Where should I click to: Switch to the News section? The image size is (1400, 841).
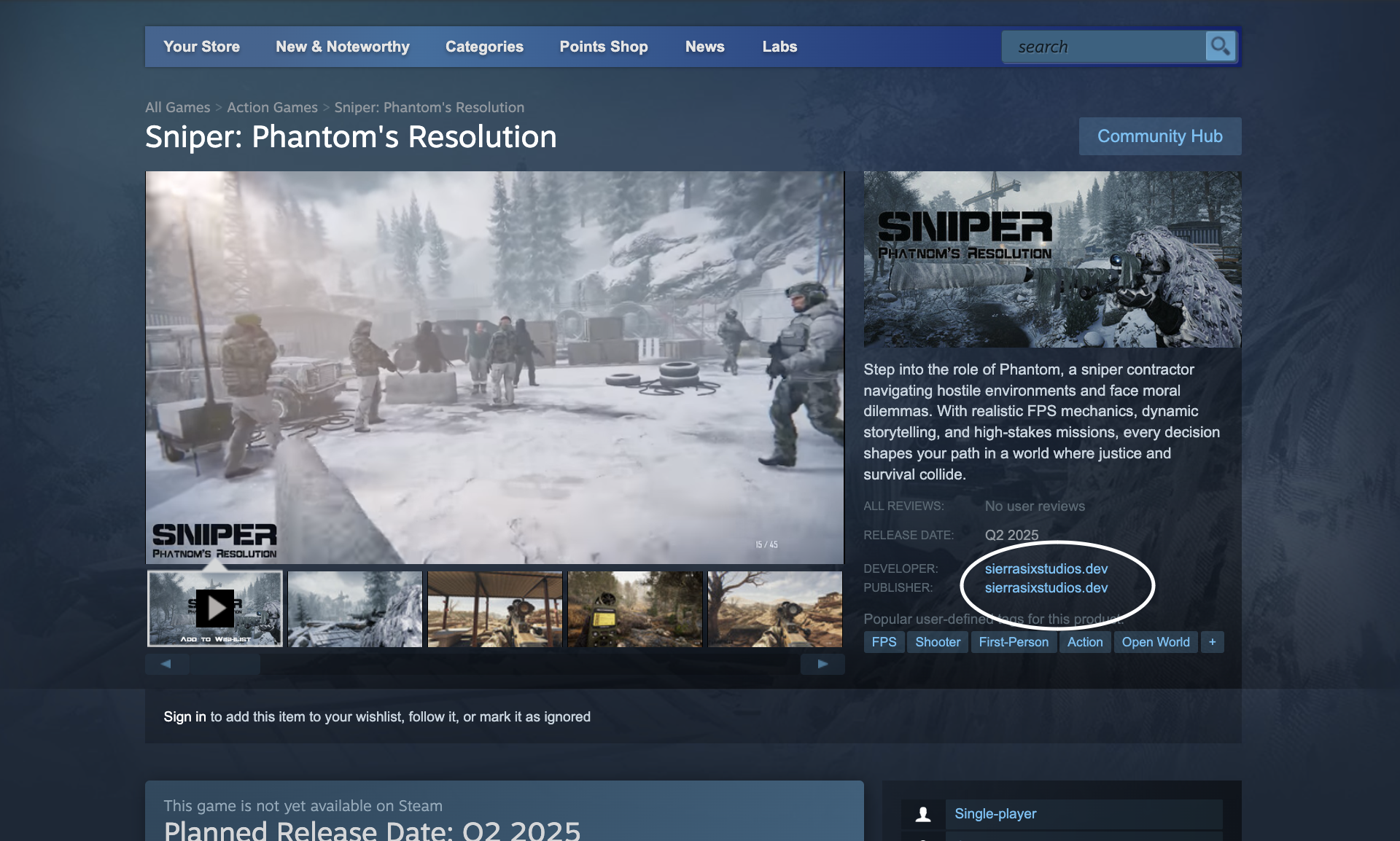click(x=704, y=46)
